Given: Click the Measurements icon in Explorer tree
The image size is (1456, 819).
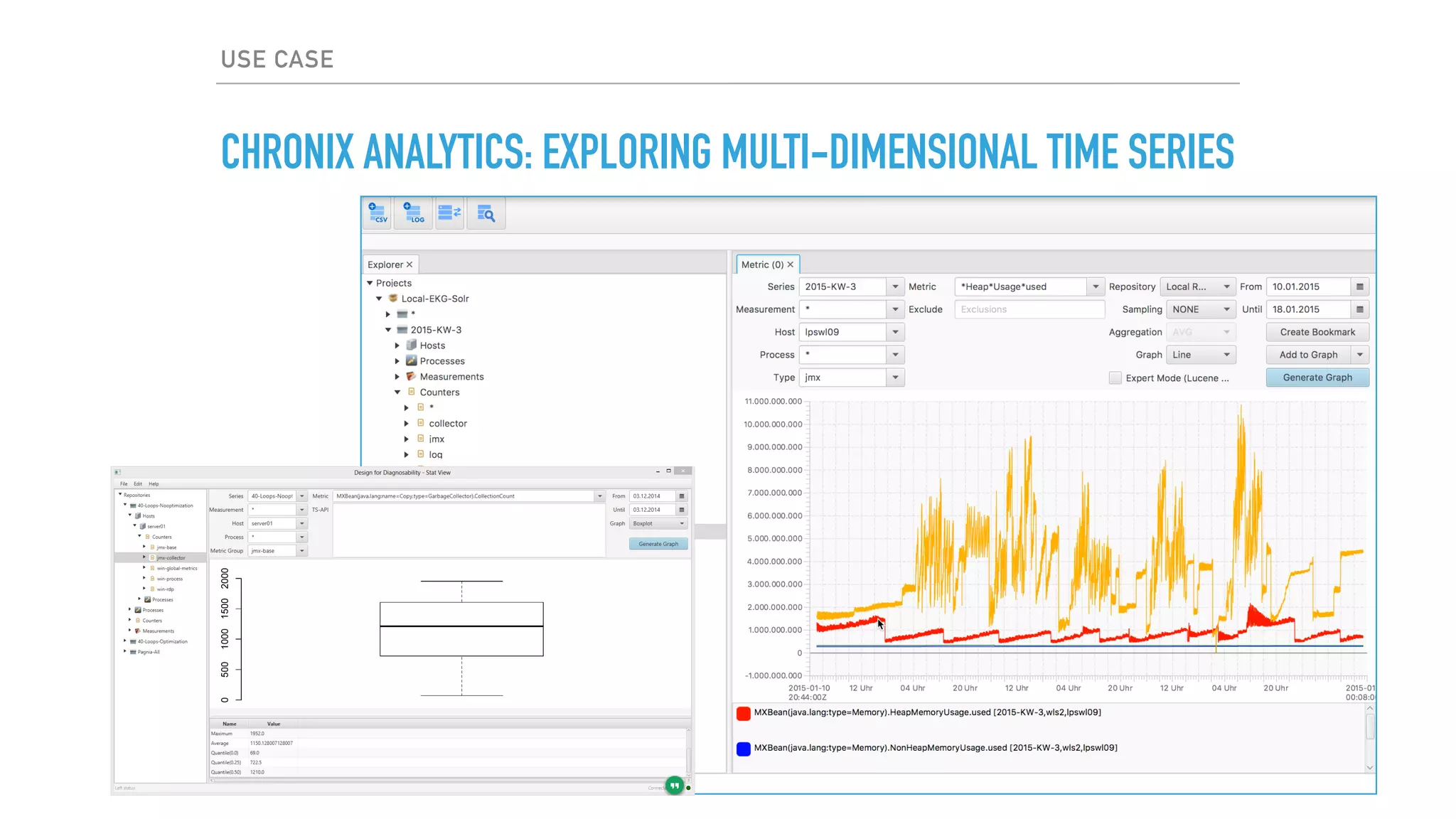Looking at the screenshot, I should [411, 376].
